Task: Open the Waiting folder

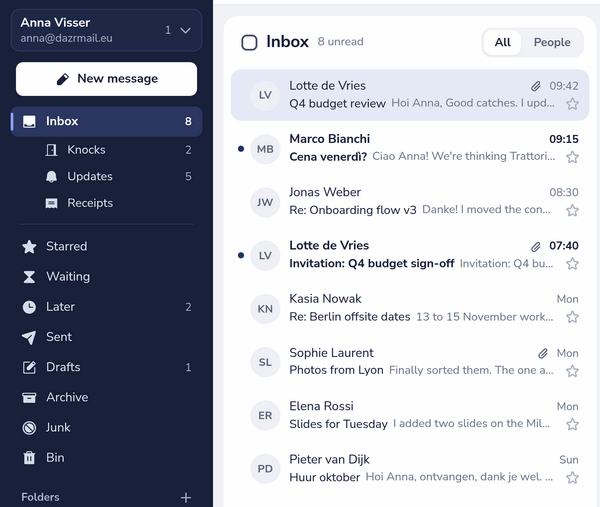Action: click(106, 277)
